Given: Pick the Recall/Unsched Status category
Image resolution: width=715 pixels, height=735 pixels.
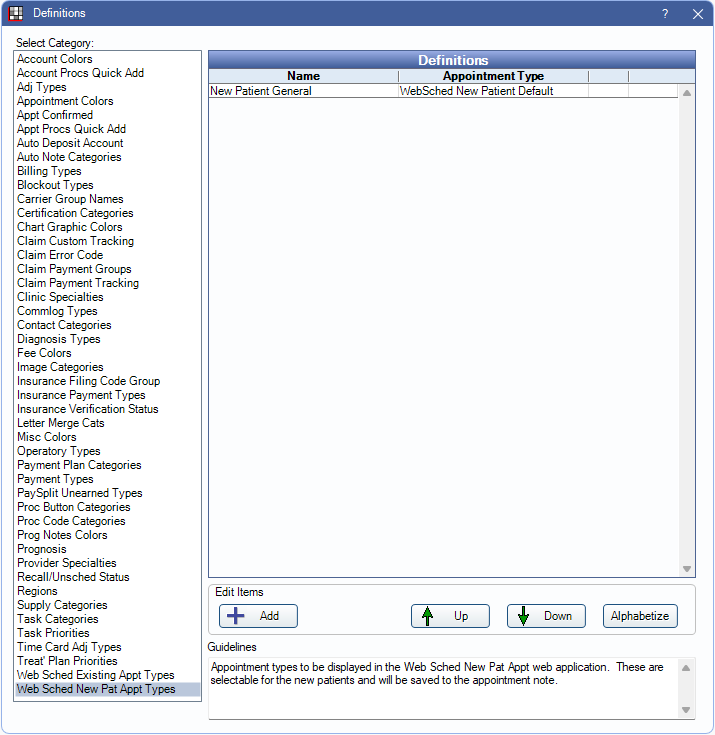Looking at the screenshot, I should click(x=73, y=577).
